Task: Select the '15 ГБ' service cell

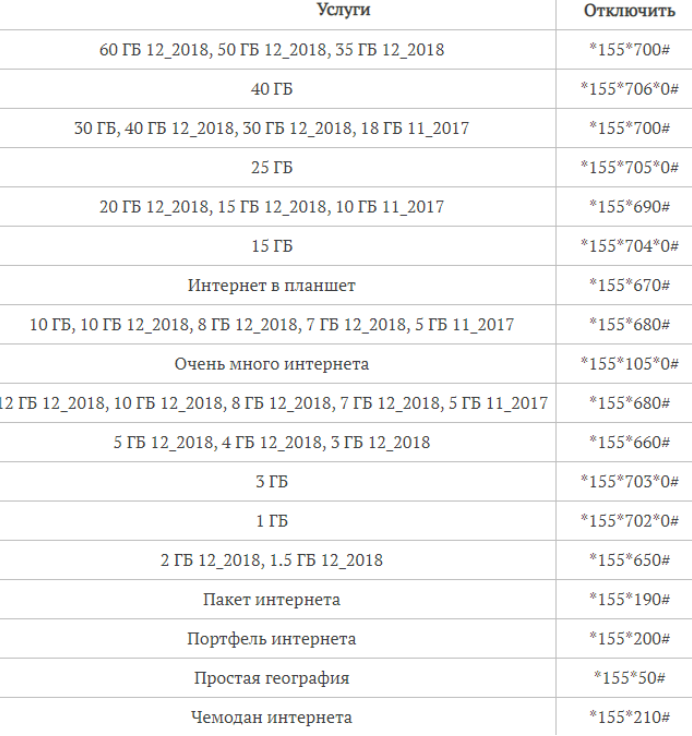Action: 271,246
